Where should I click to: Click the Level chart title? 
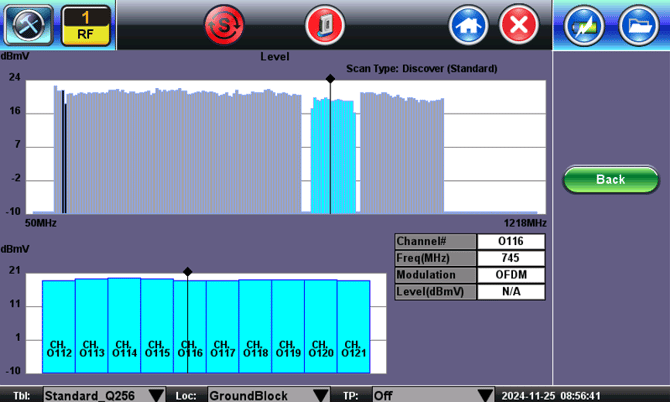[x=275, y=56]
